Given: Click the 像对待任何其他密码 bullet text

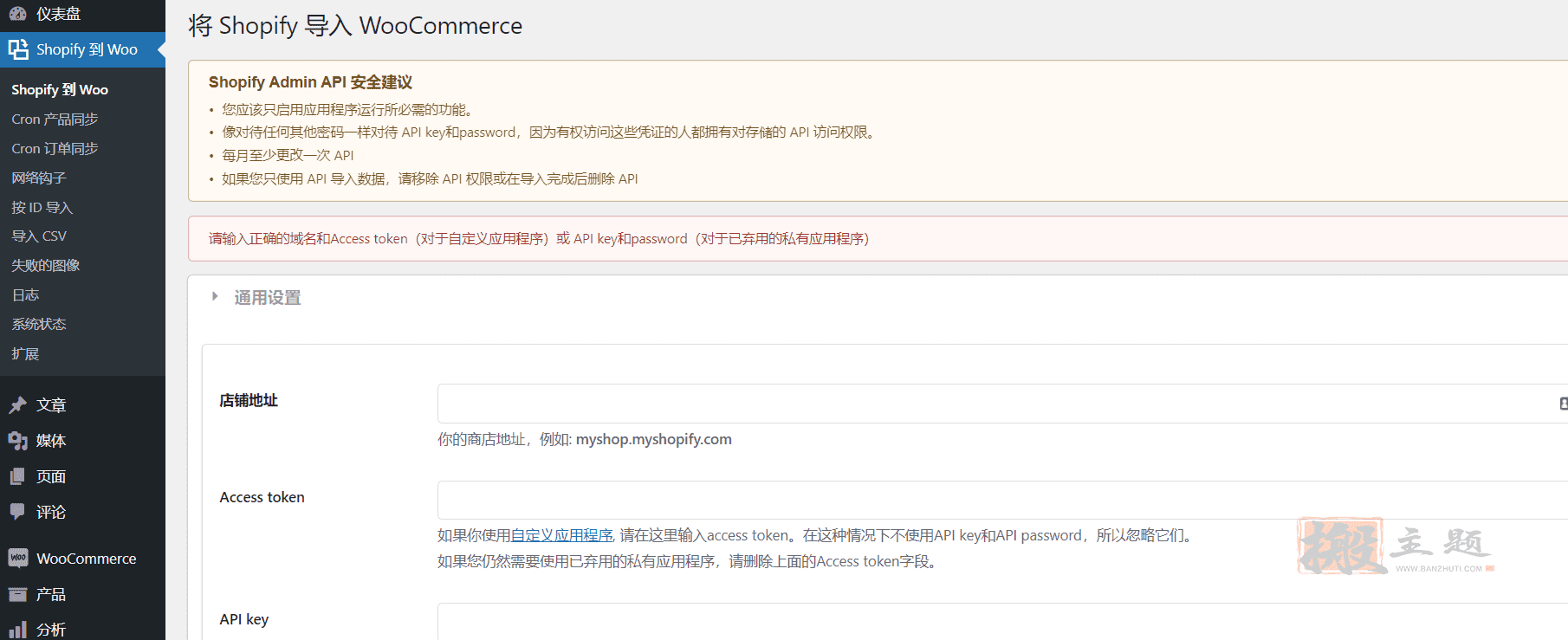Looking at the screenshot, I should [x=551, y=132].
